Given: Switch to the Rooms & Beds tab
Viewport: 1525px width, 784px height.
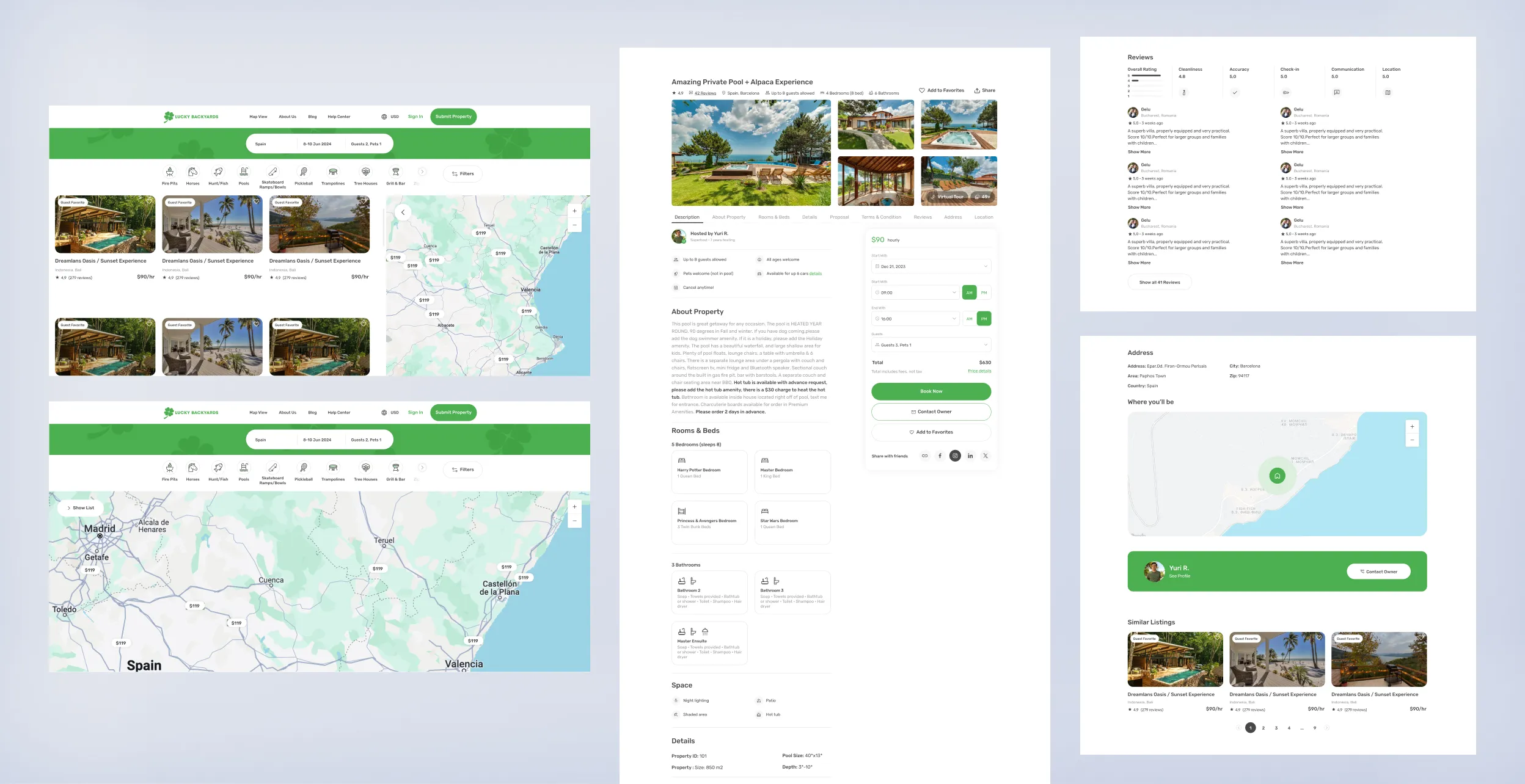Looking at the screenshot, I should 773,217.
